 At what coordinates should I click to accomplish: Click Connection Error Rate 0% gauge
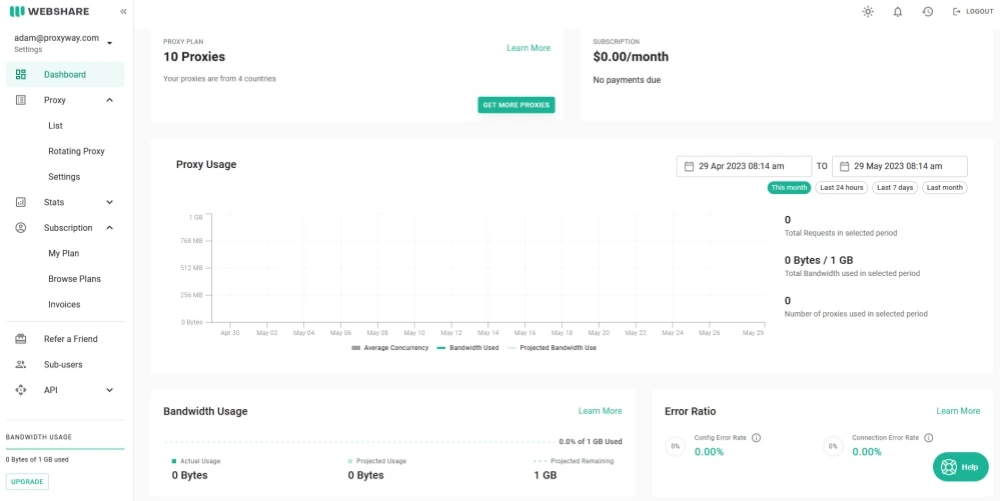[x=833, y=446]
